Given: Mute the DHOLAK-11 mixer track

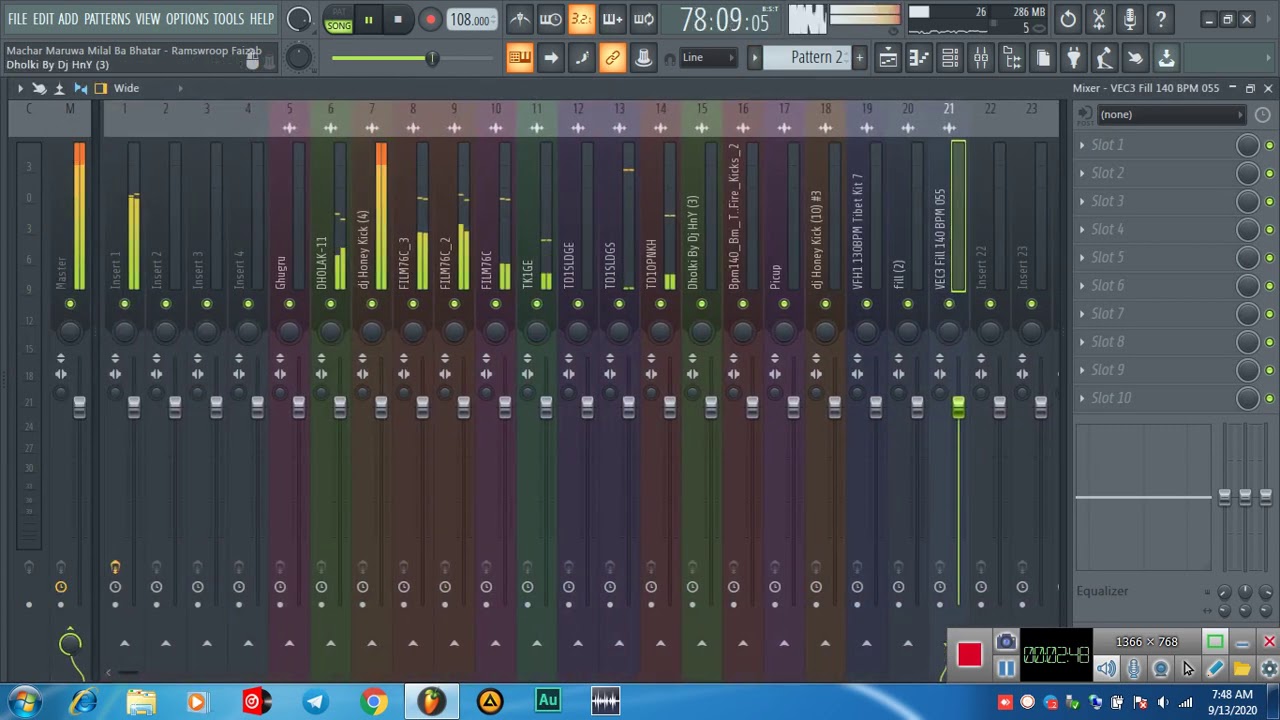Looking at the screenshot, I should (x=331, y=304).
